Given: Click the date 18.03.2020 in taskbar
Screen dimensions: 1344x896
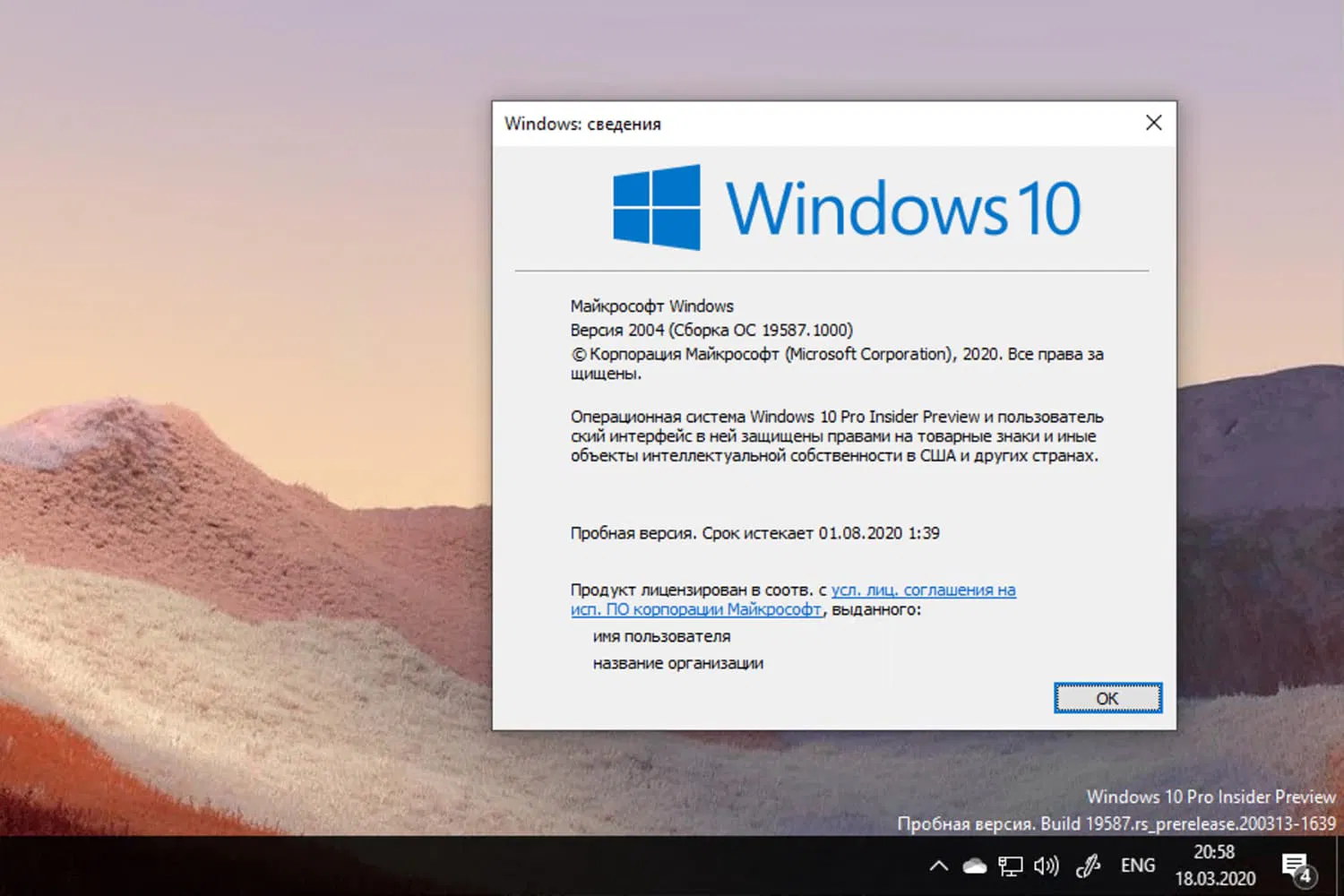Looking at the screenshot, I should pos(1214,878).
